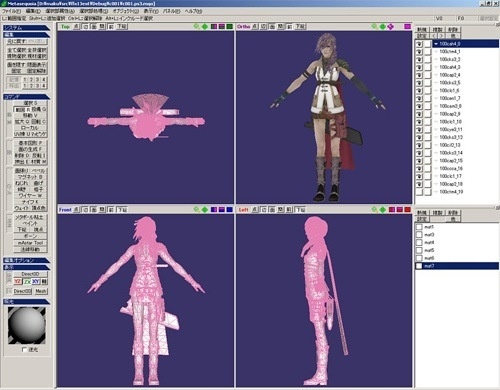The height and width of the screenshot is (390, 500).
Task: Click the tree arrow beside object 100ccca_16
Action: pos(436,168)
